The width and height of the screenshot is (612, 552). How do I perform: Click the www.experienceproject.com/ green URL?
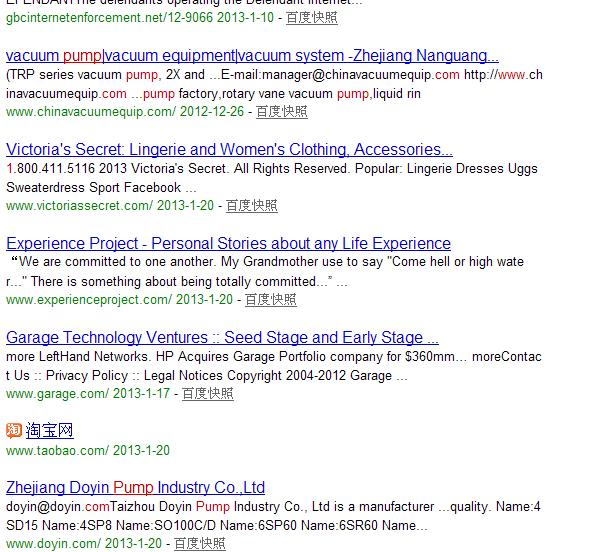point(89,300)
